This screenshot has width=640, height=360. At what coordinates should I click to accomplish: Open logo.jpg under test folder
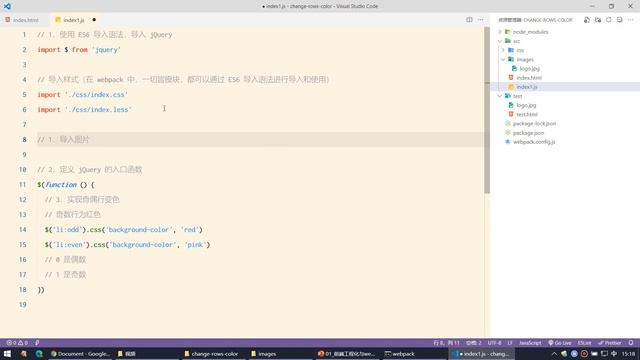[526, 105]
